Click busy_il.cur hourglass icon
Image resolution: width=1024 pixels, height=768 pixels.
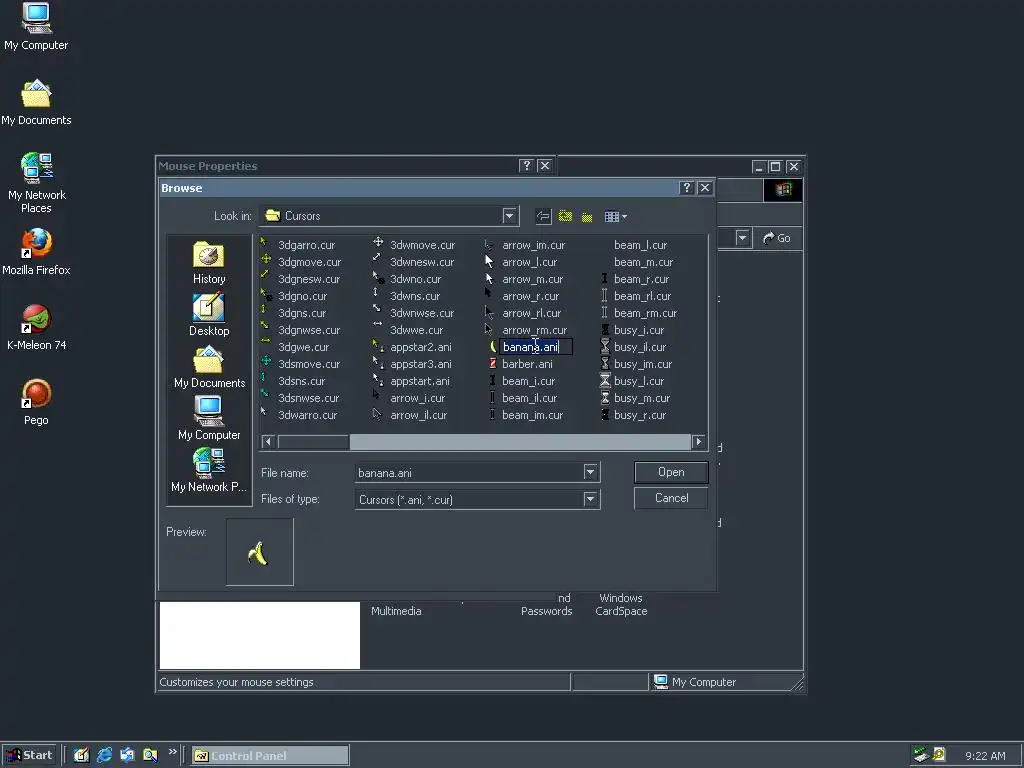(605, 347)
